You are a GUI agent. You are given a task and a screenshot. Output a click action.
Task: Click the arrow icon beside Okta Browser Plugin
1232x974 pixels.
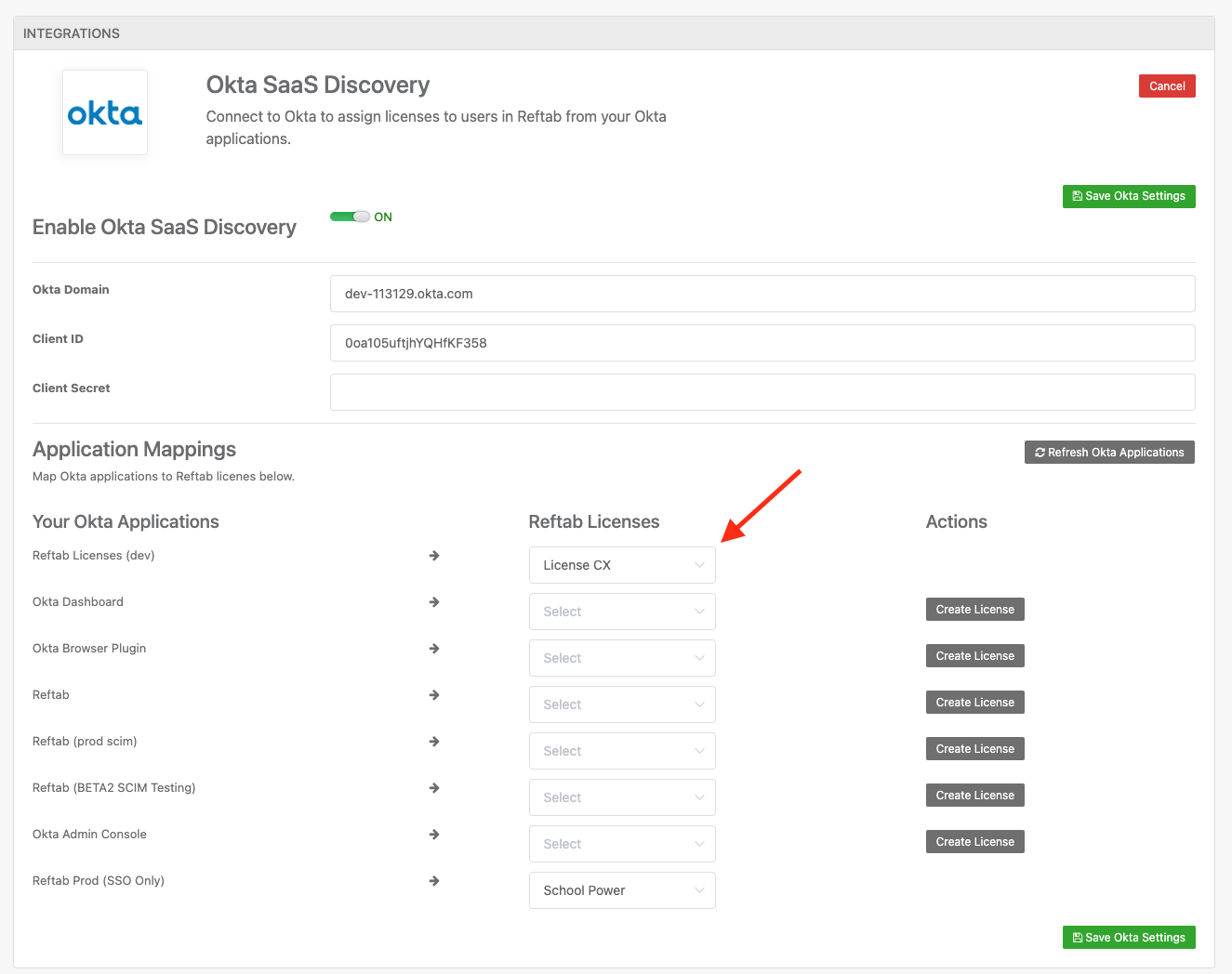[434, 649]
